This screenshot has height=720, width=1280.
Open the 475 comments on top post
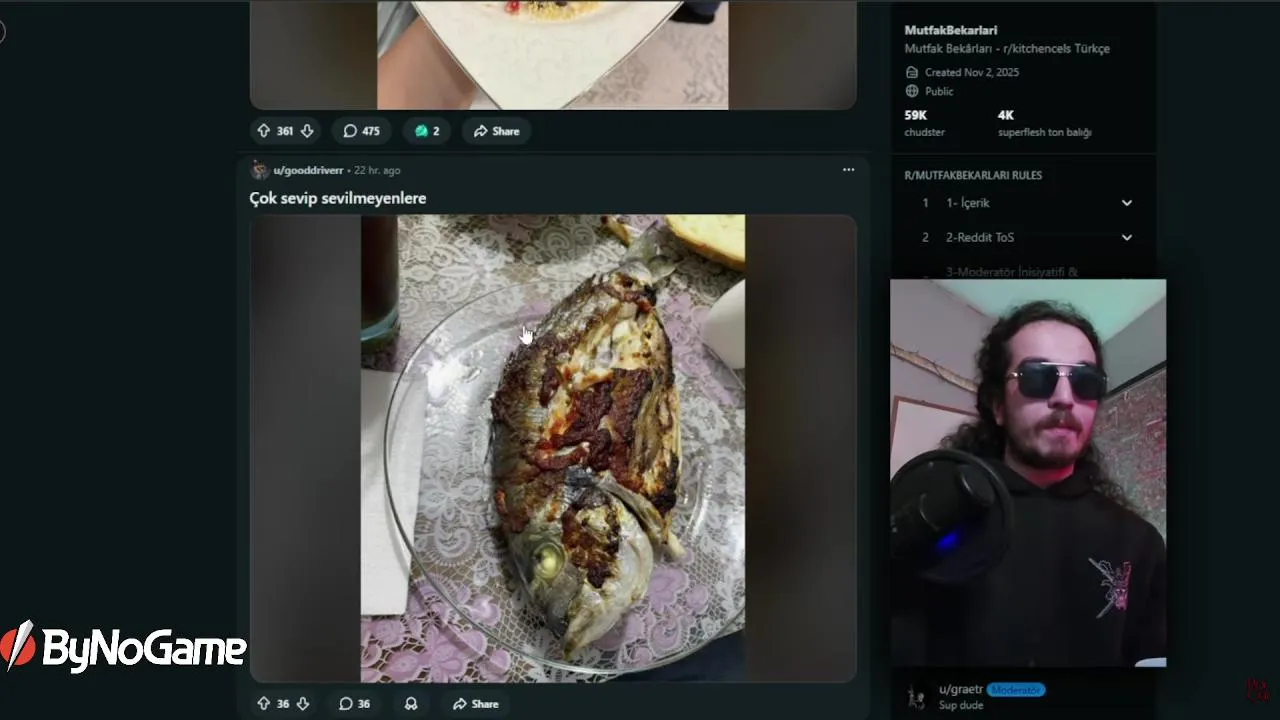[x=361, y=131]
